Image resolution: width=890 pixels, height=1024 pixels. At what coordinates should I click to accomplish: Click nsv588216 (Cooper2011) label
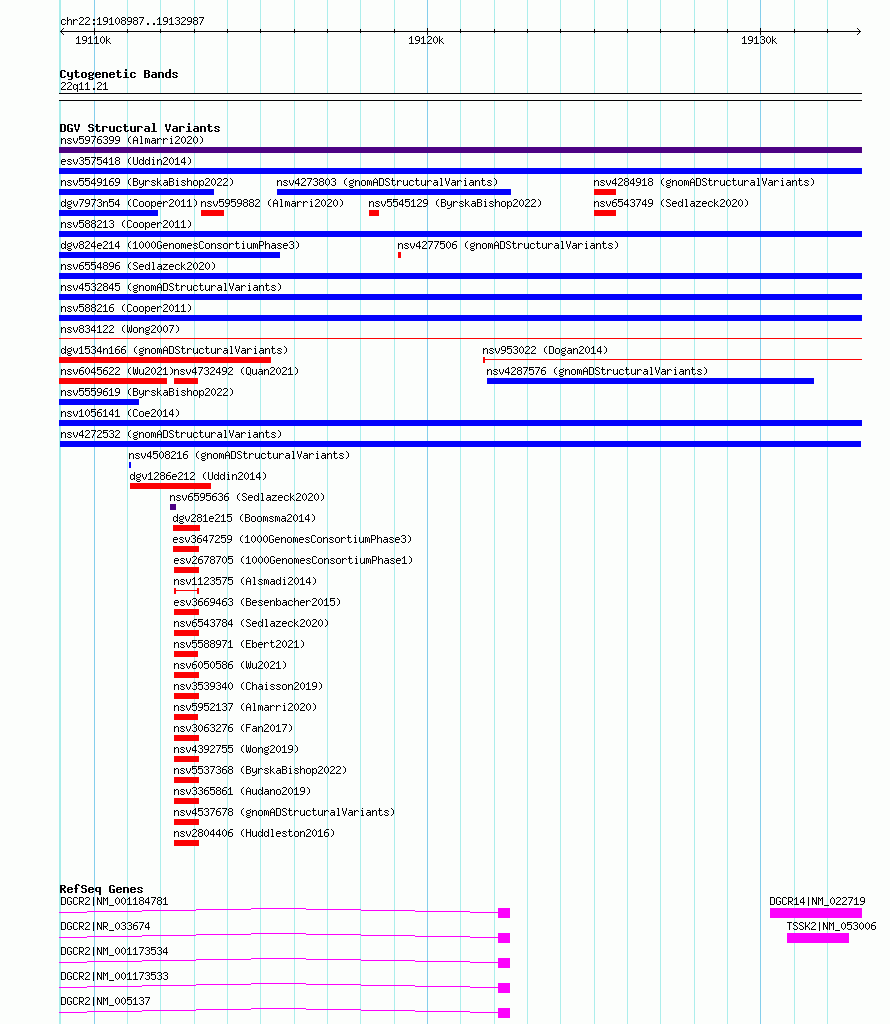(x=126, y=308)
